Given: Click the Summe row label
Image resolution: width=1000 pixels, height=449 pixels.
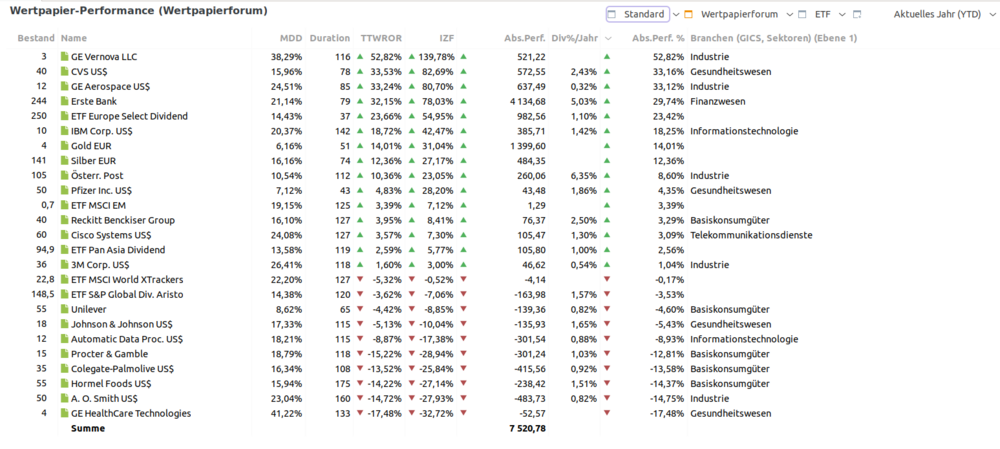Looking at the screenshot, I should (x=88, y=429).
